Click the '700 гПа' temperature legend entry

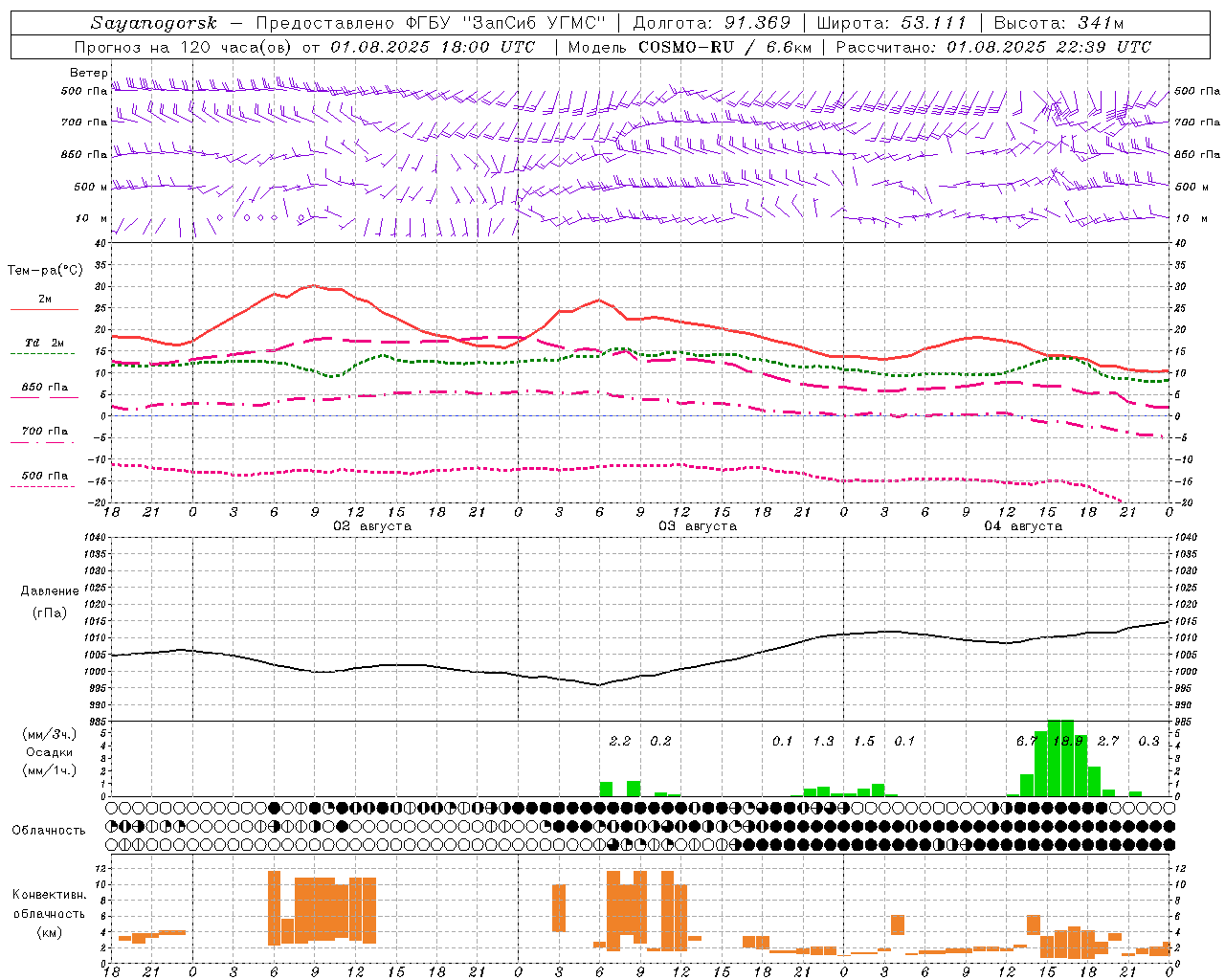[45, 431]
